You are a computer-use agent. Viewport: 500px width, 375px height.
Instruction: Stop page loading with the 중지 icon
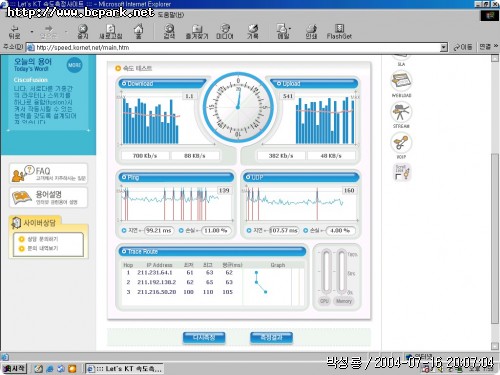(83, 32)
